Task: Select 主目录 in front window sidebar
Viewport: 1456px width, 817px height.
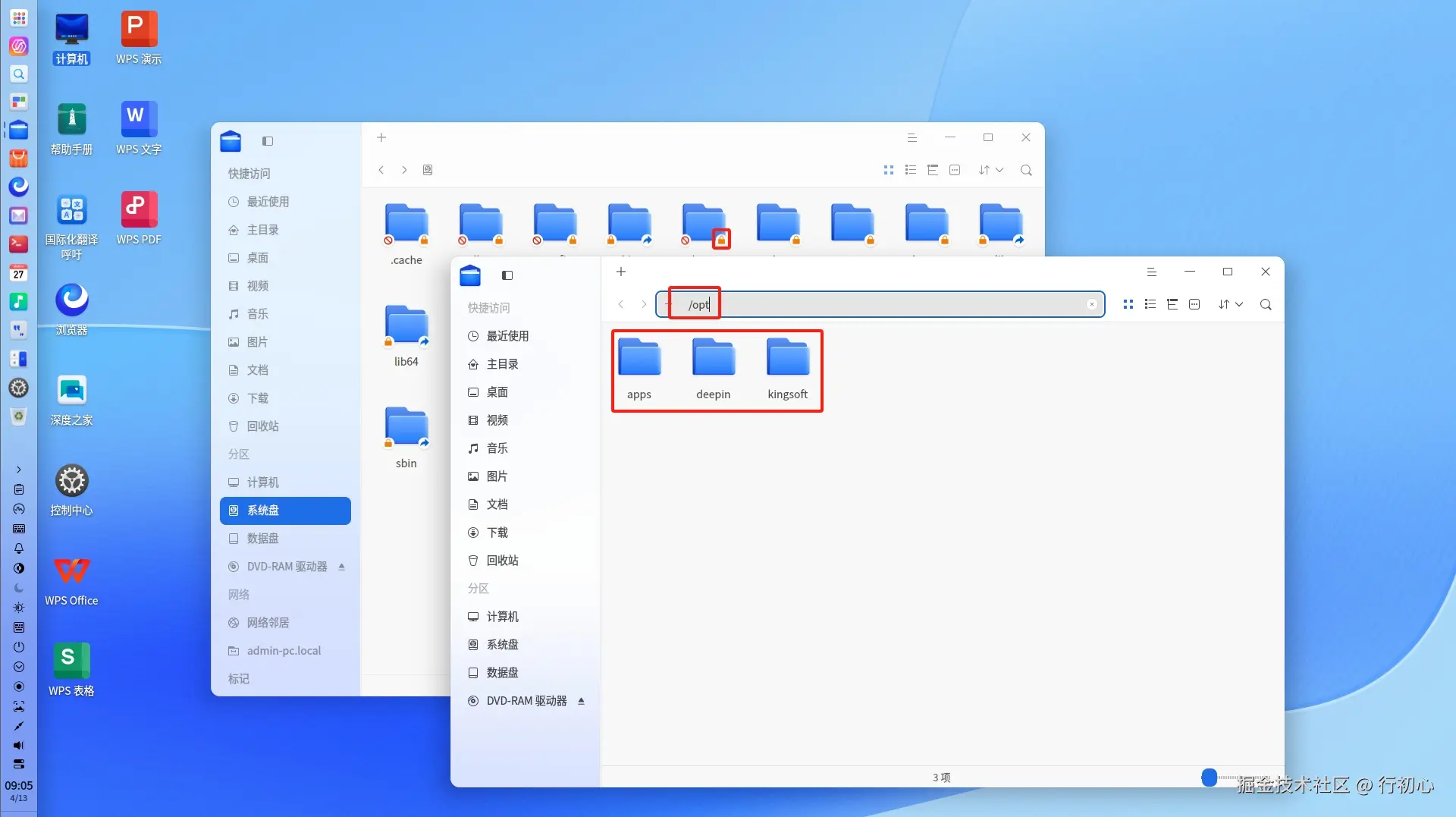Action: (x=526, y=364)
